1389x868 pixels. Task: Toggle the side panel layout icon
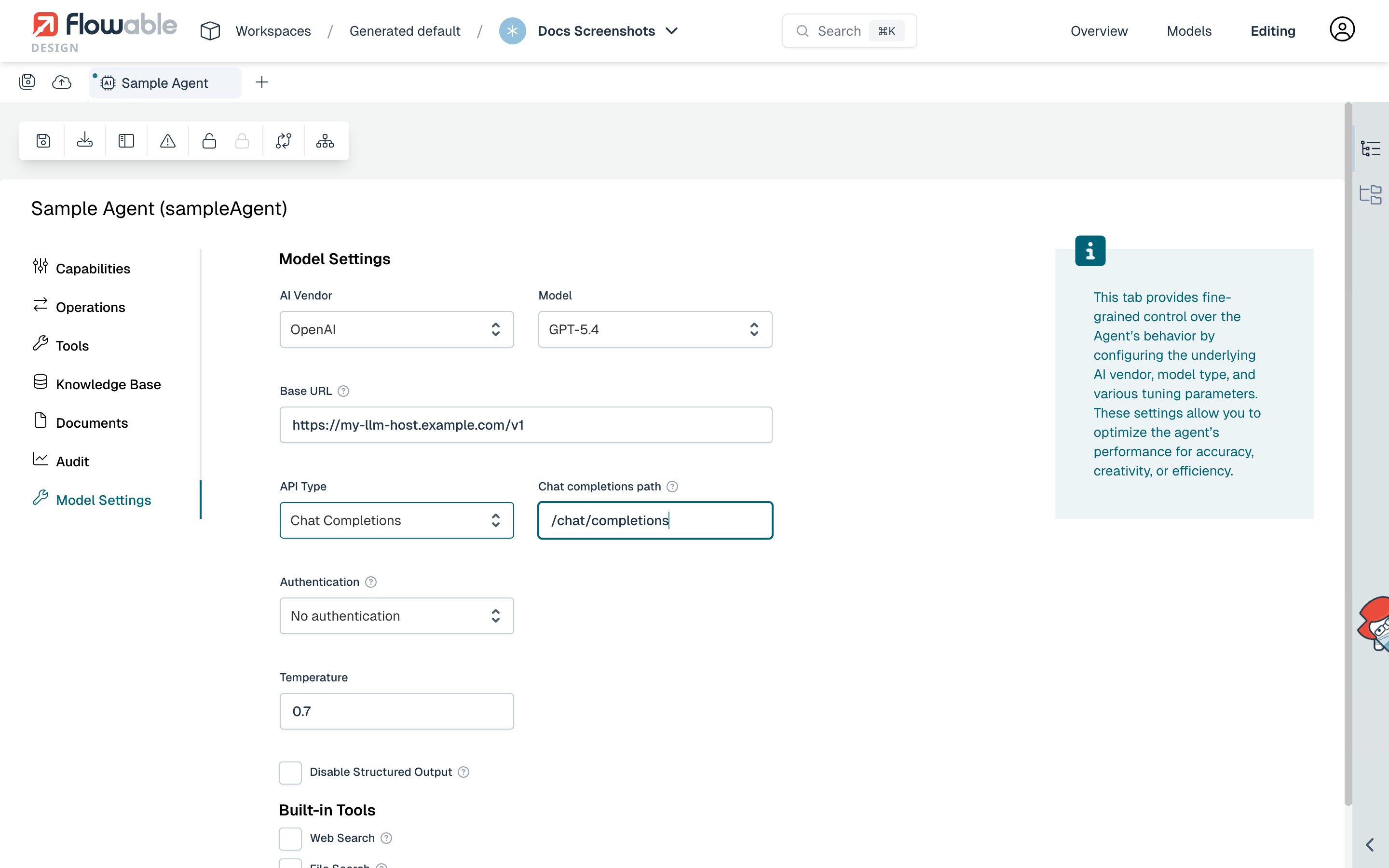pyautogui.click(x=126, y=141)
